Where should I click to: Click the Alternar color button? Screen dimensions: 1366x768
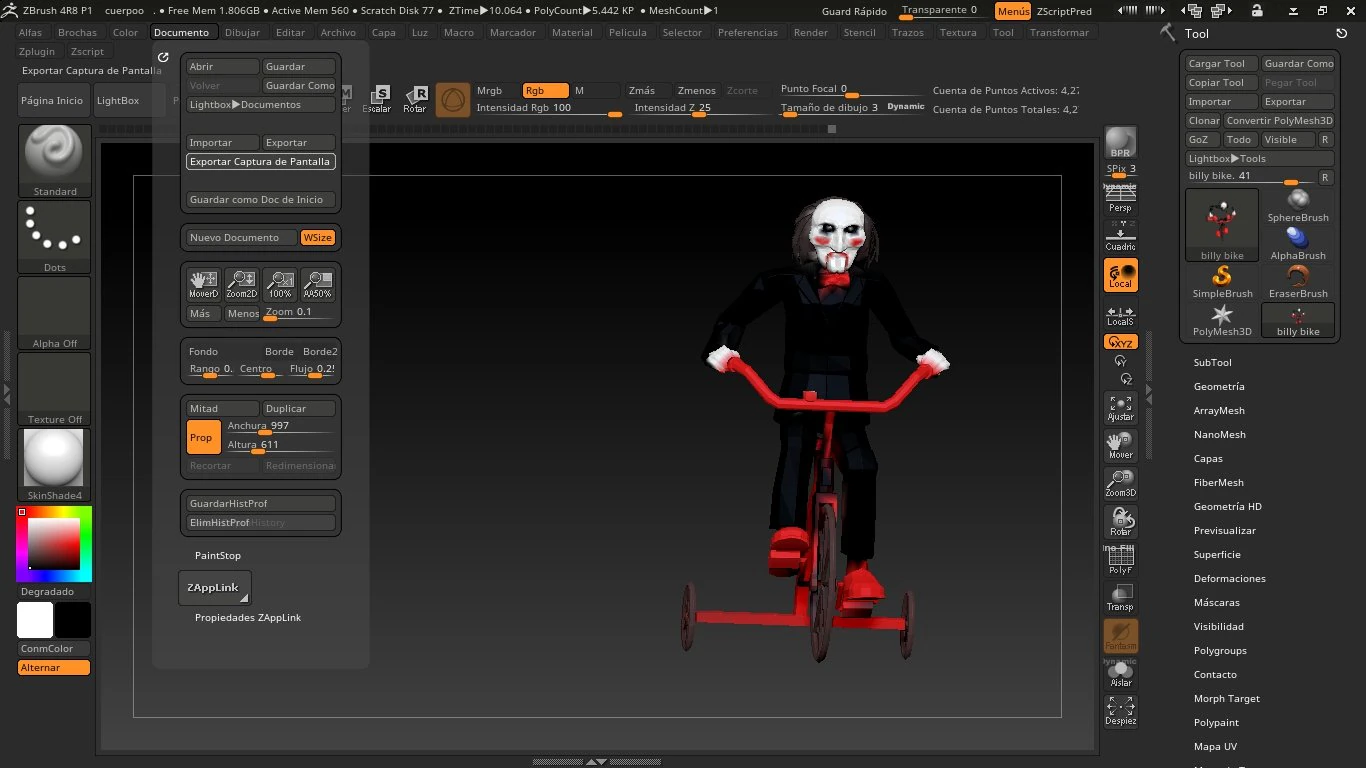pyautogui.click(x=54, y=668)
